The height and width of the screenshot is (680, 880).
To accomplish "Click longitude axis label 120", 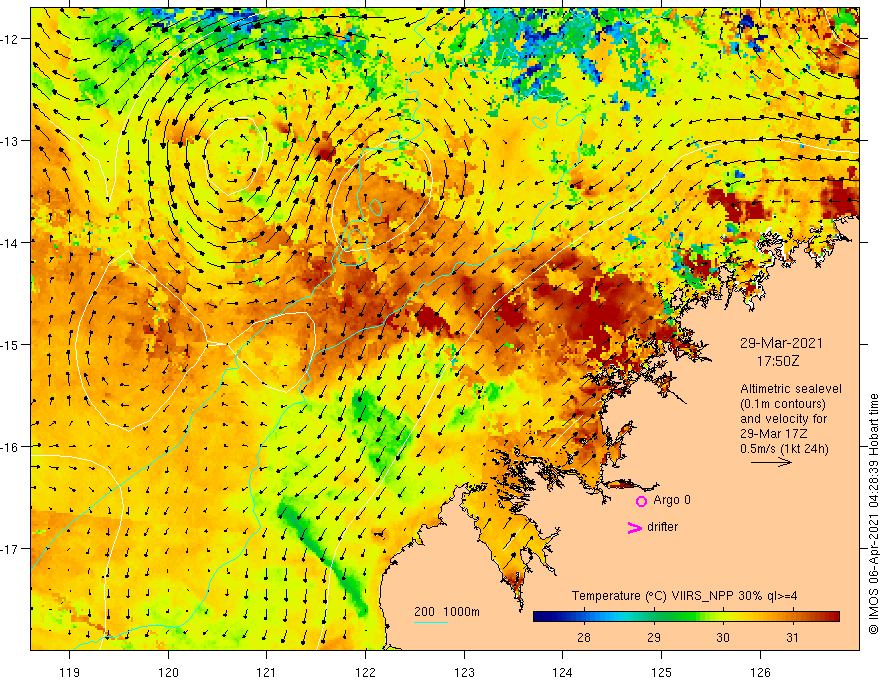I will point(168,672).
